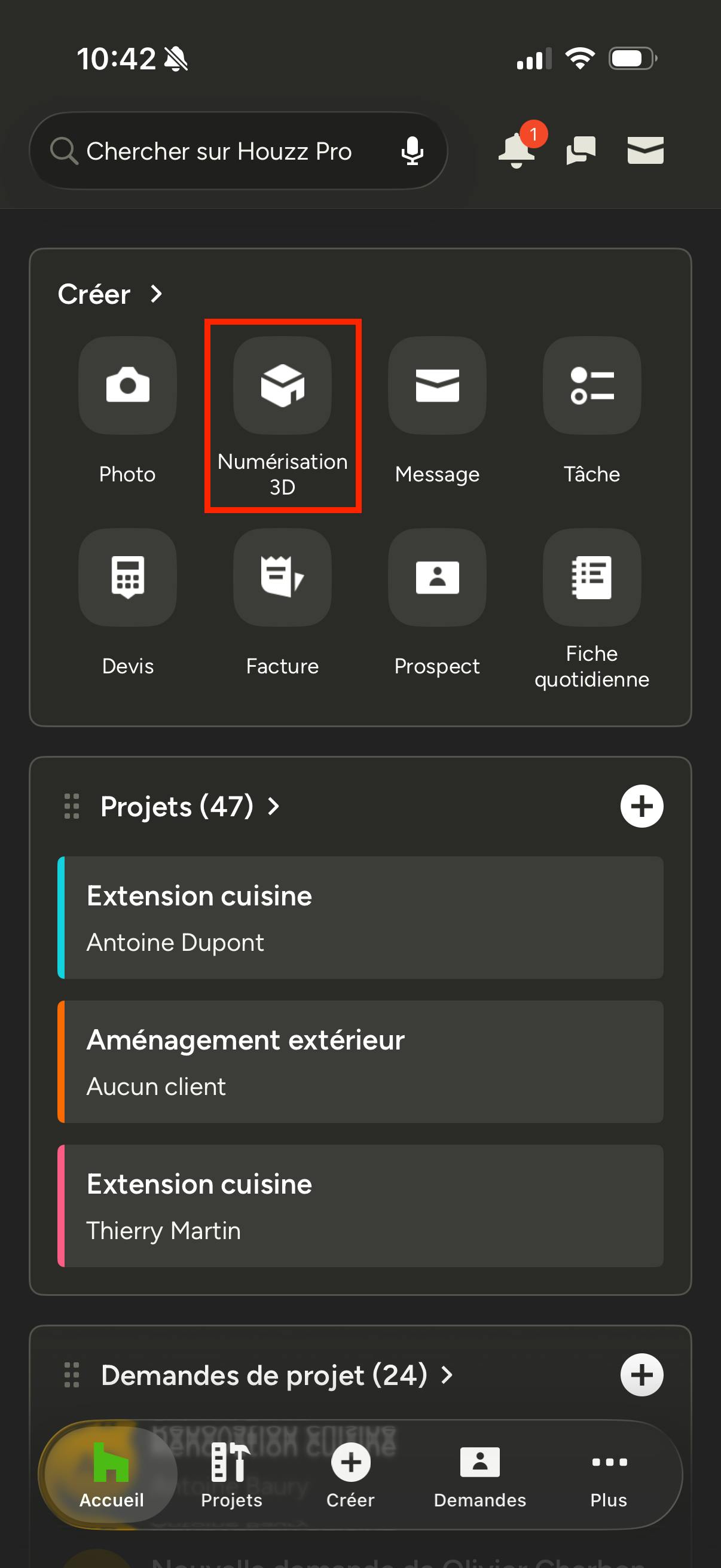Open the notifications bell
The width and height of the screenshot is (721, 1568).
point(517,150)
